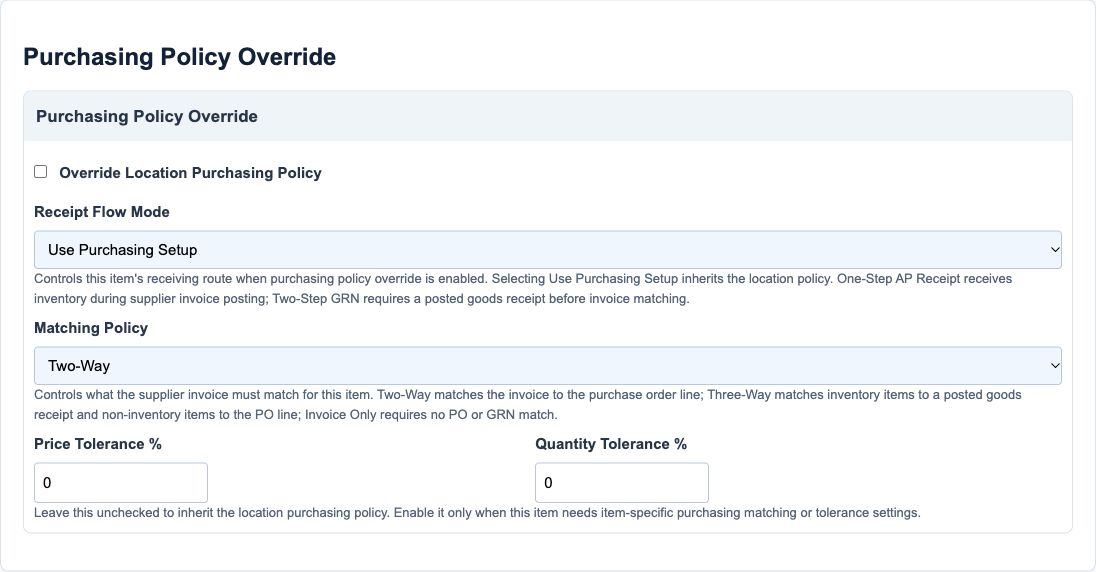Click the Receipt Flow Mode label

[102, 212]
